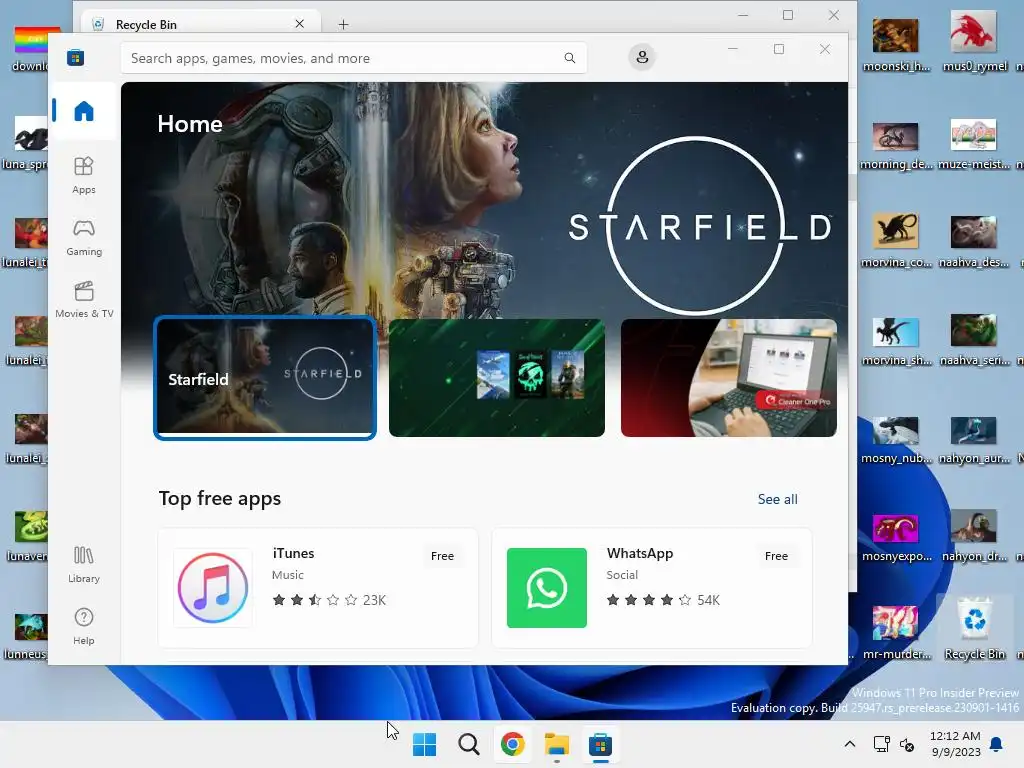1024x768 pixels.
Task: Open the Library in sidebar
Action: coord(84,564)
